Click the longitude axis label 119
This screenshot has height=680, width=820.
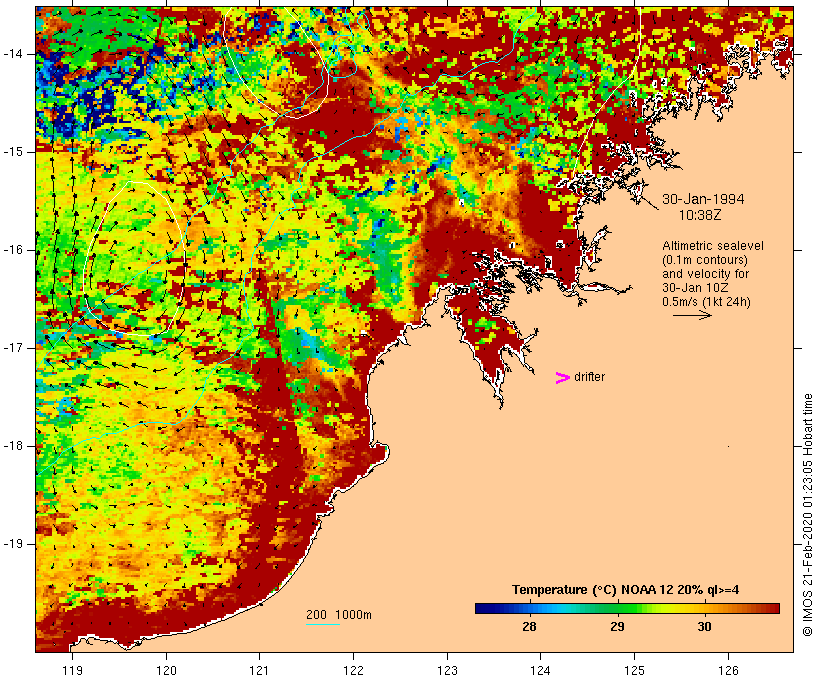click(x=72, y=670)
